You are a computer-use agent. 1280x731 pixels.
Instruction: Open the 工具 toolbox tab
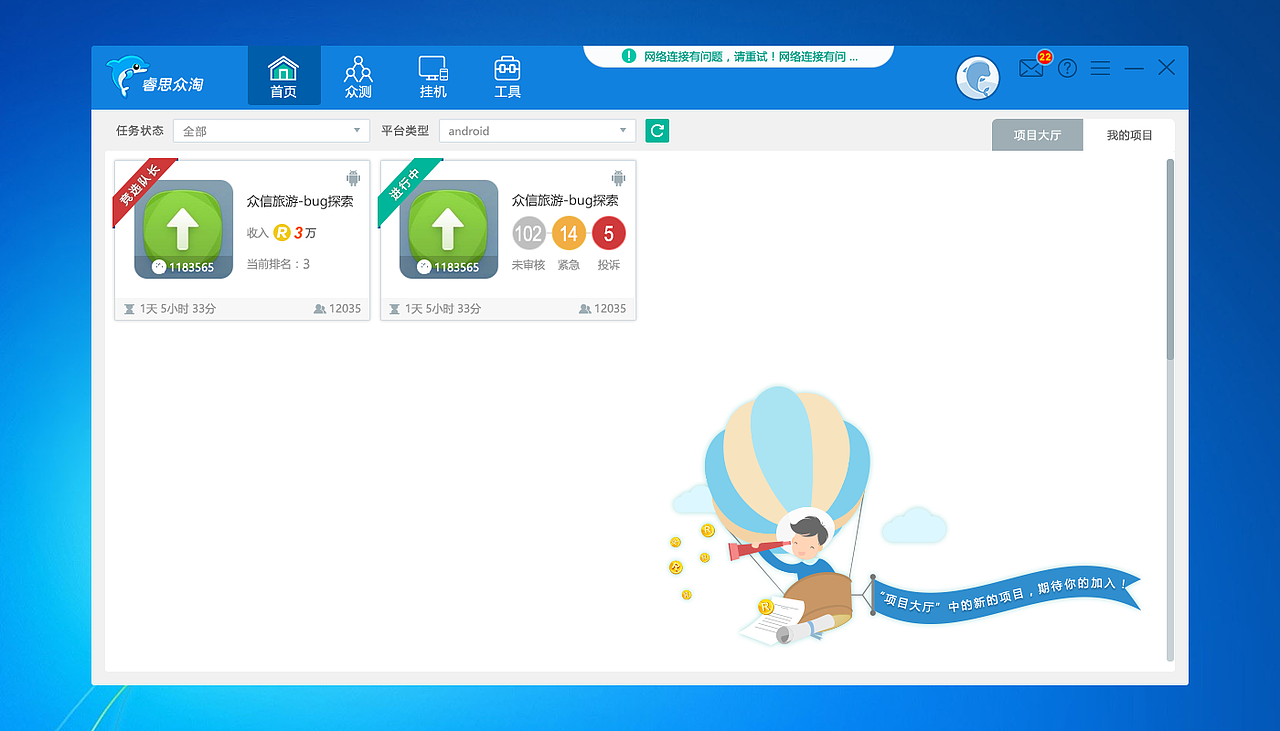pyautogui.click(x=507, y=76)
